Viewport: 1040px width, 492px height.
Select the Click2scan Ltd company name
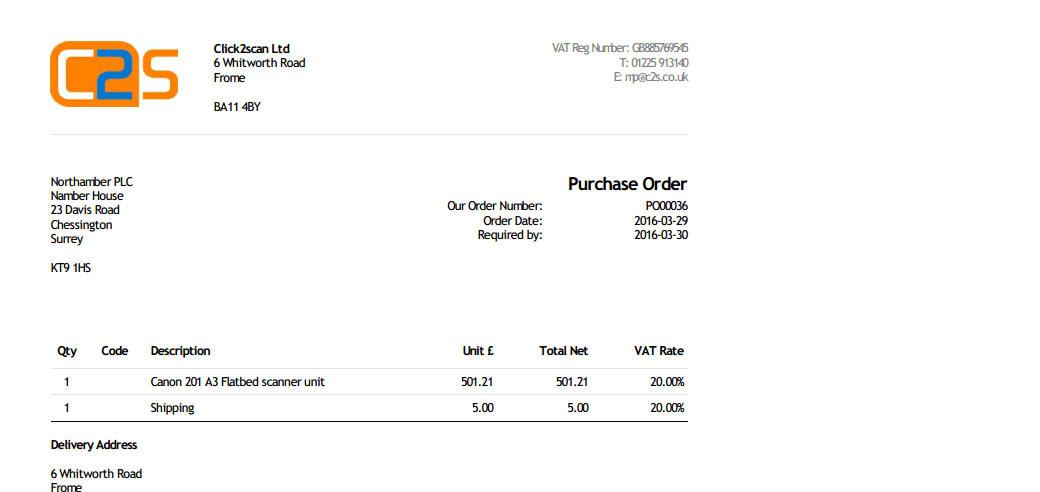(x=252, y=48)
